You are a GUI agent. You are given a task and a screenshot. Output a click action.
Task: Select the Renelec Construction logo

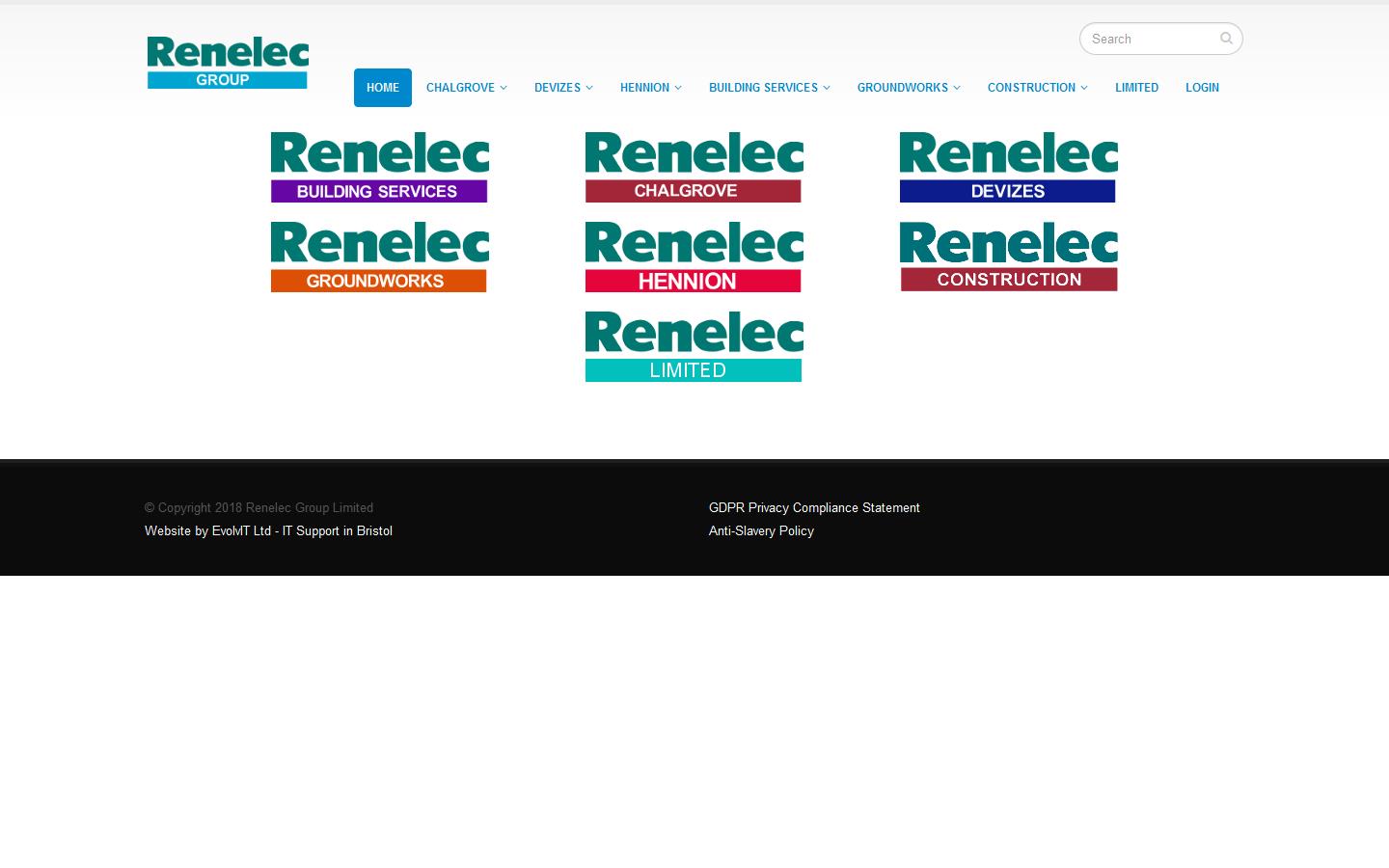(x=1008, y=256)
